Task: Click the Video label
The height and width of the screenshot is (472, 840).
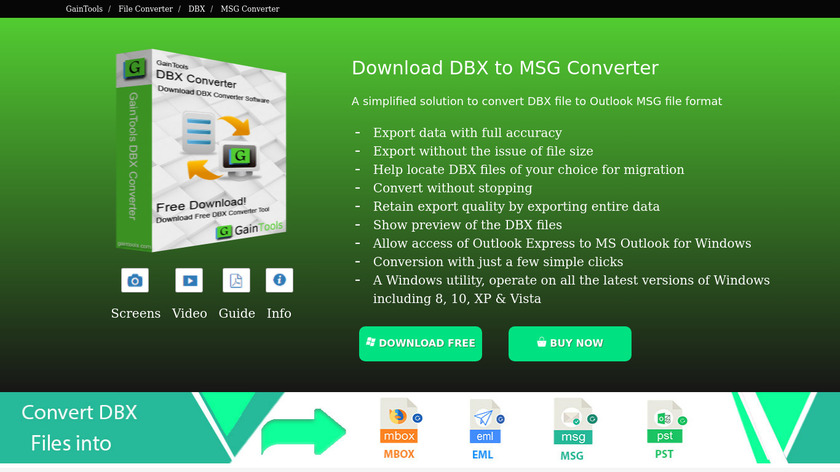Action: [189, 313]
